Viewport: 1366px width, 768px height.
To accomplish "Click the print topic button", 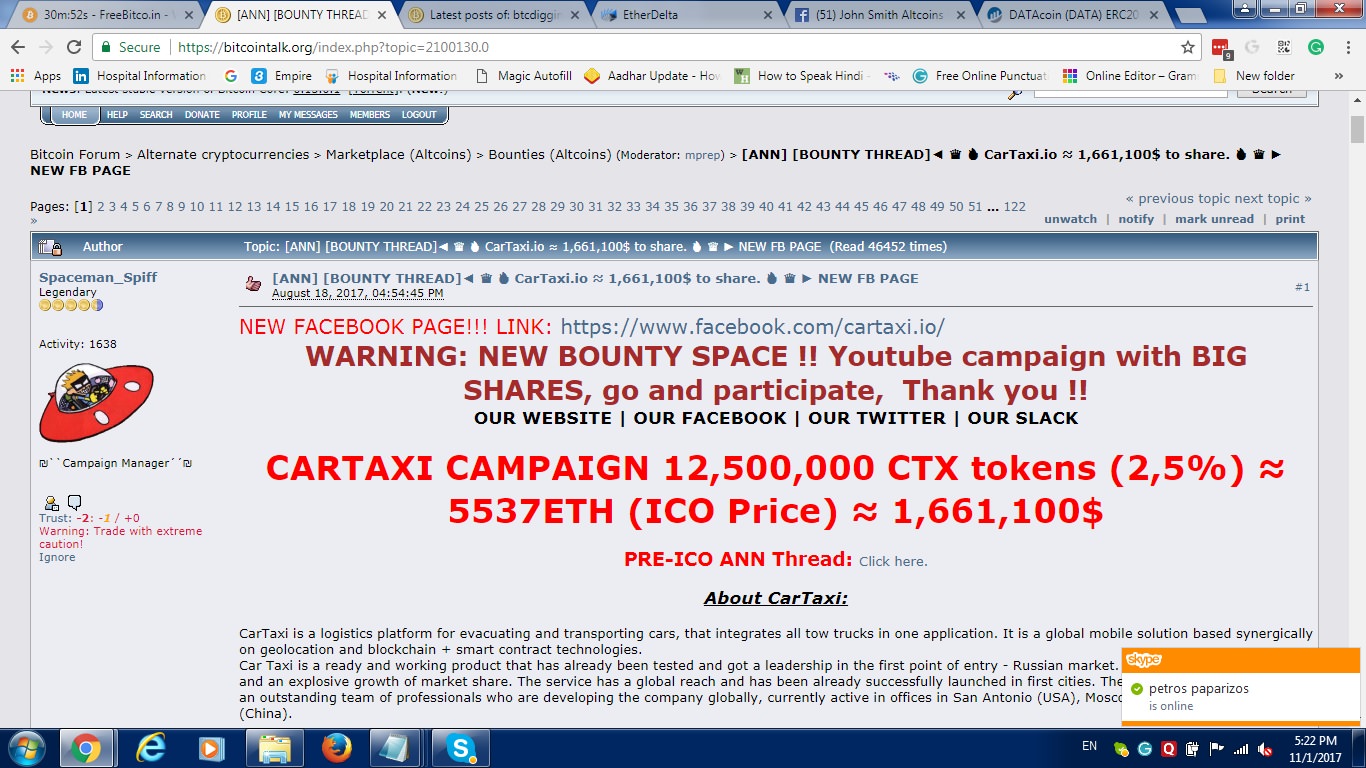I will [1290, 219].
